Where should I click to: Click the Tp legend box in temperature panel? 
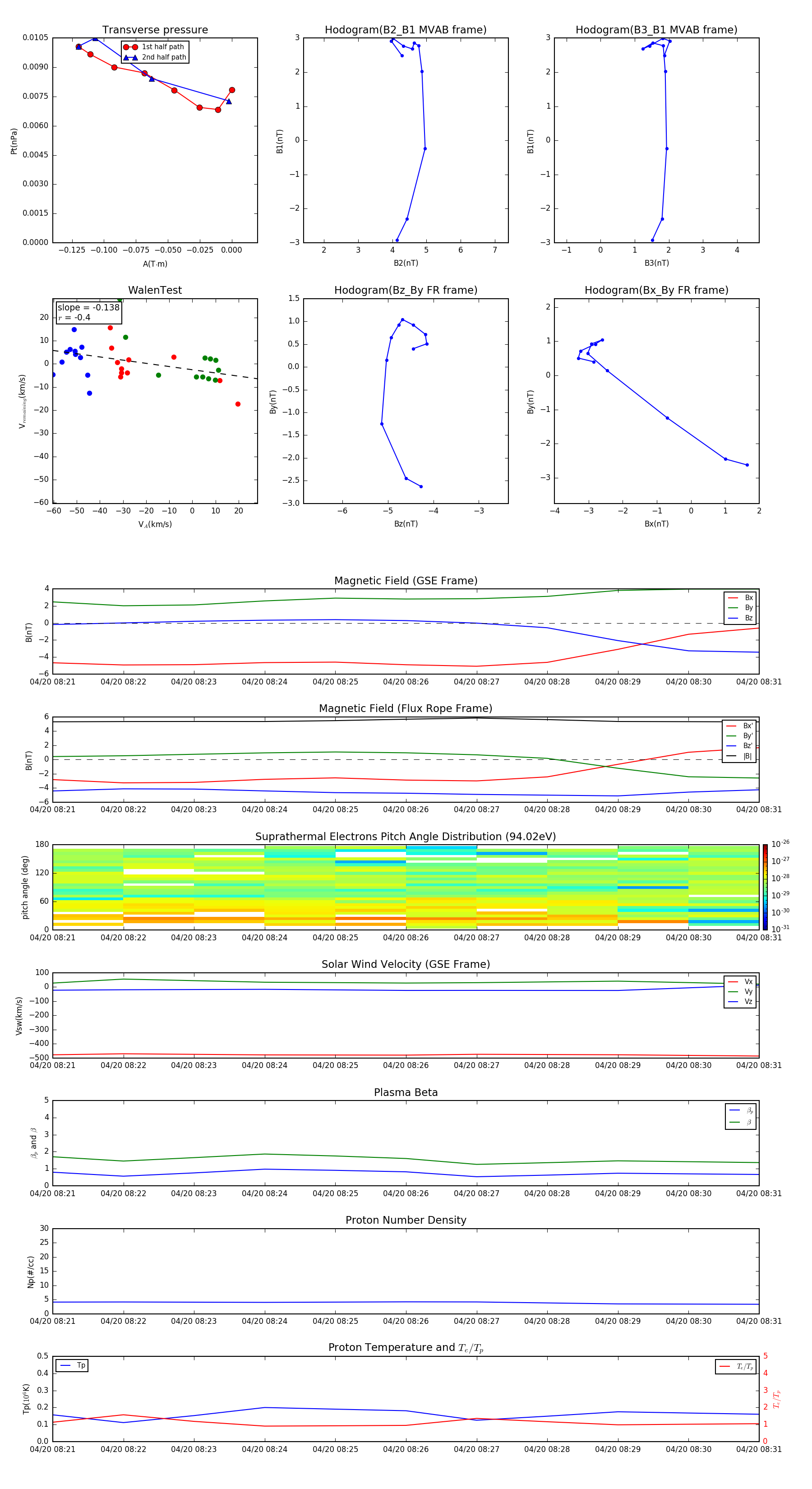point(72,1365)
